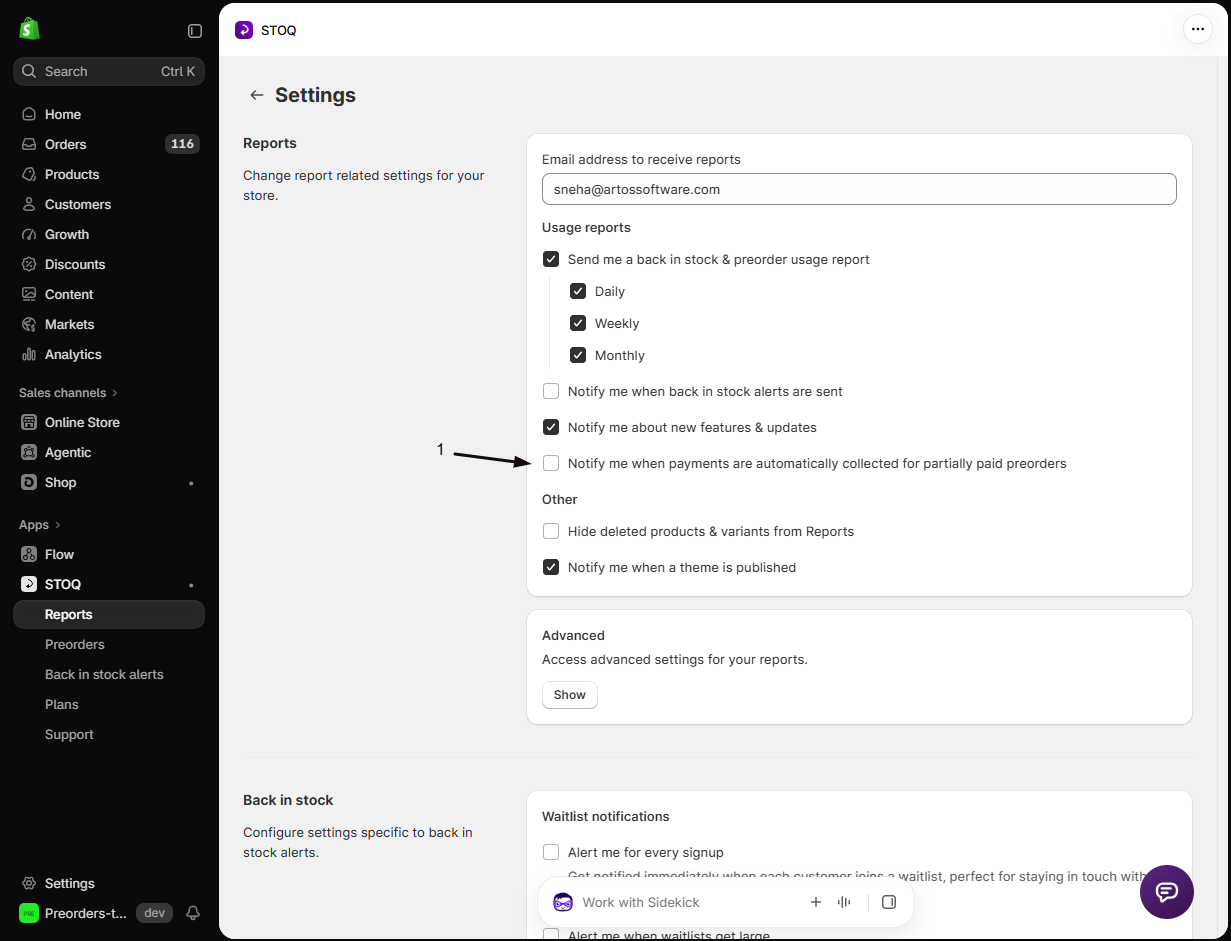Click the 116 orders count badge

pyautogui.click(x=182, y=144)
